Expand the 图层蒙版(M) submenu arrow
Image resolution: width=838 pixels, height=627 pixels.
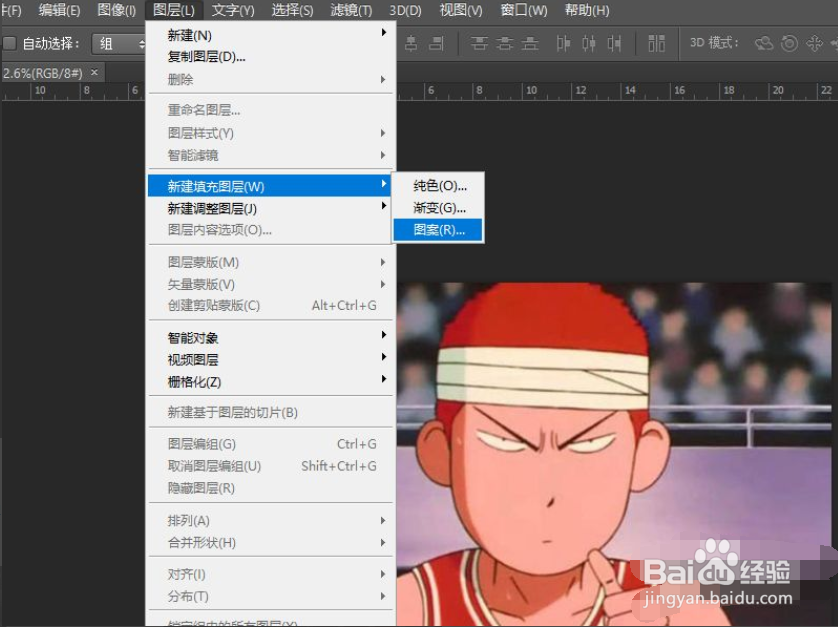tap(383, 262)
